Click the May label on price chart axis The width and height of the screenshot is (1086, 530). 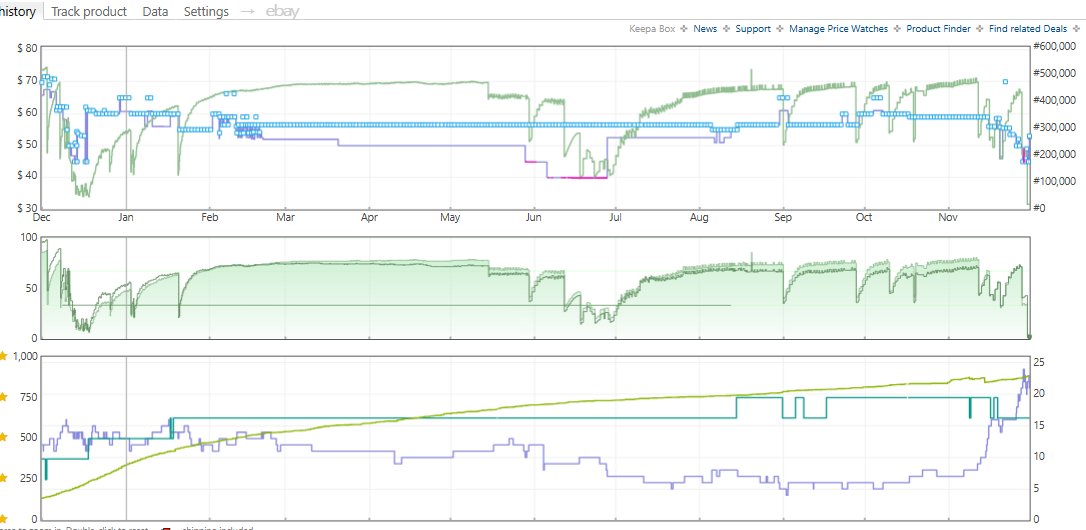tap(450, 217)
